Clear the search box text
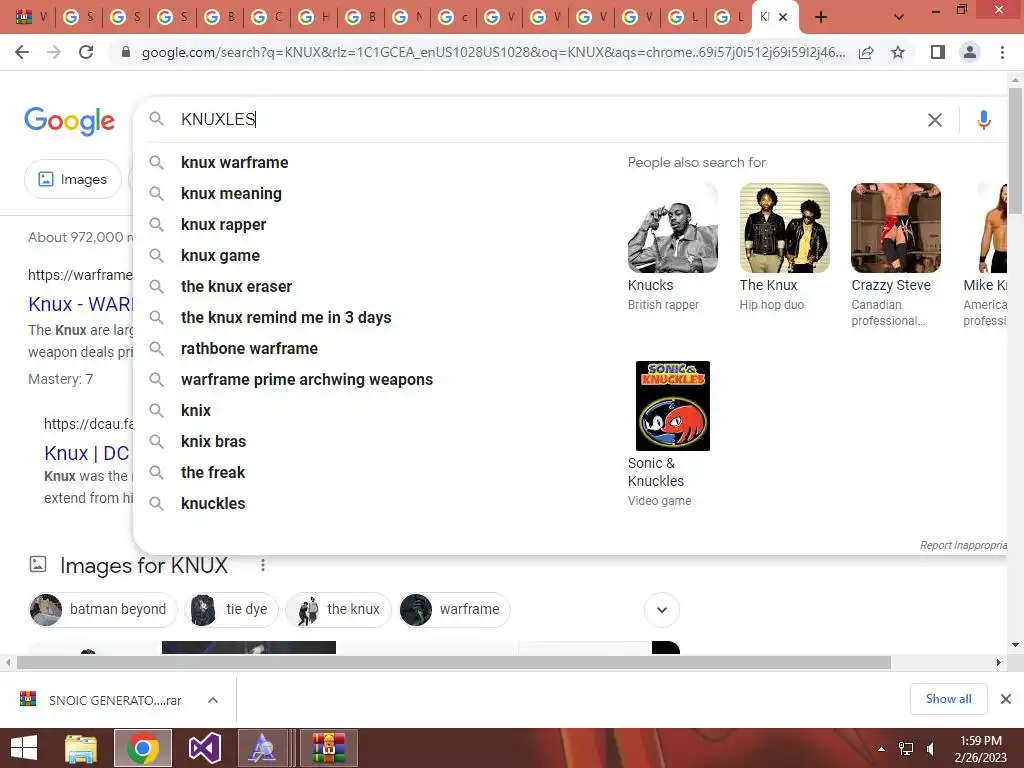The height and width of the screenshot is (768, 1024). [935, 120]
